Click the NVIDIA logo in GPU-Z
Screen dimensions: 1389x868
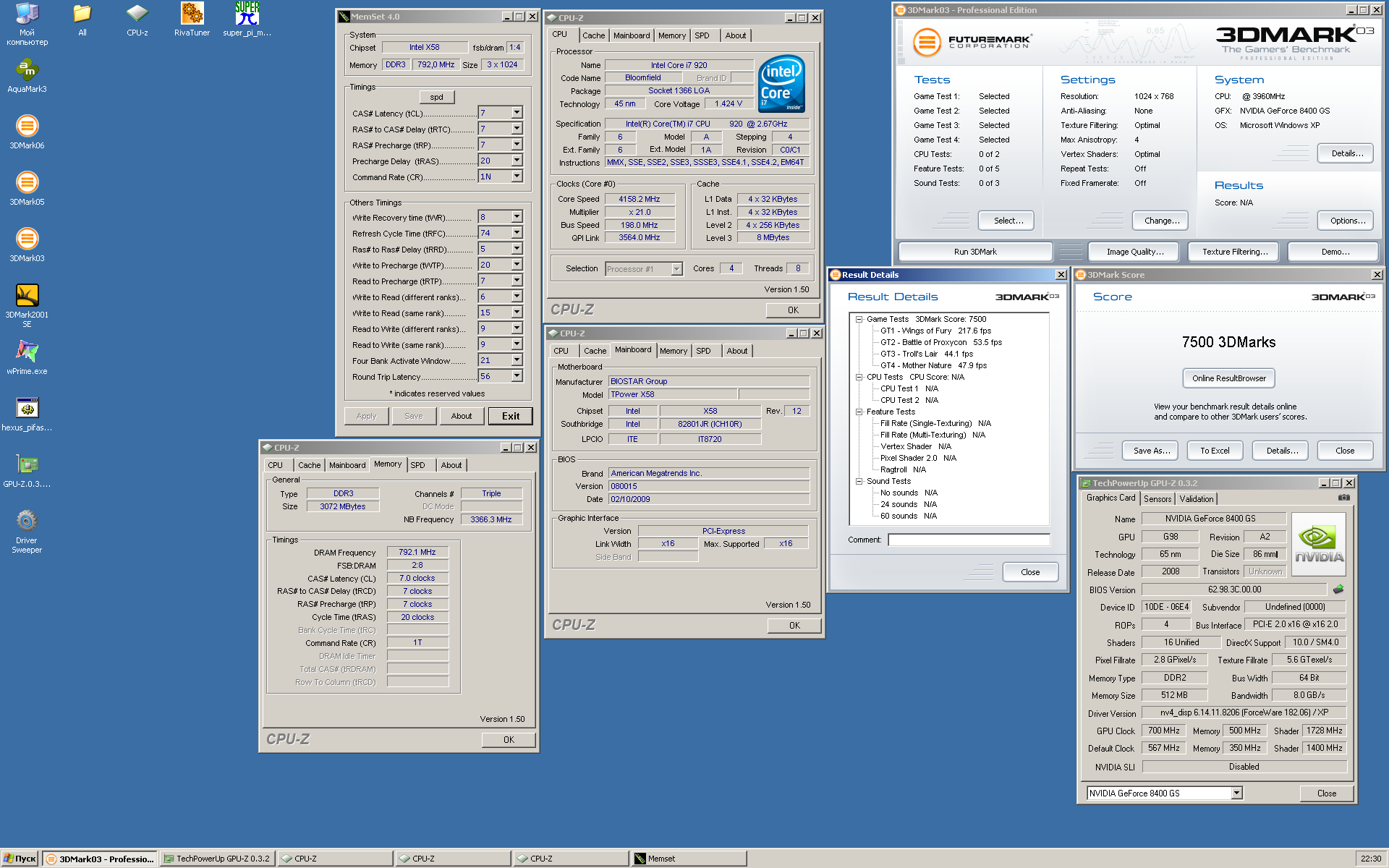click(x=1318, y=543)
